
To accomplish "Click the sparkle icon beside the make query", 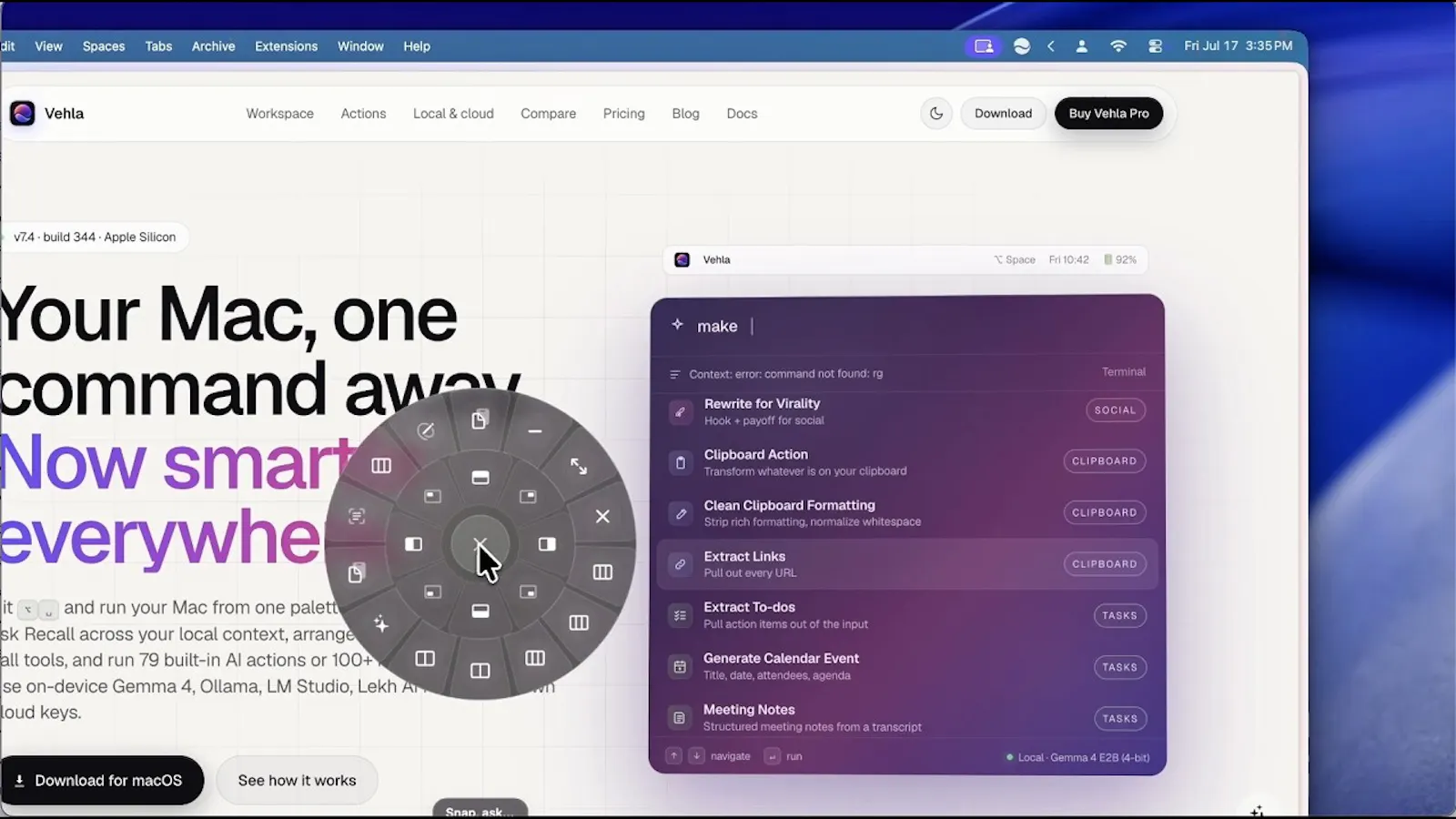I will tap(677, 325).
